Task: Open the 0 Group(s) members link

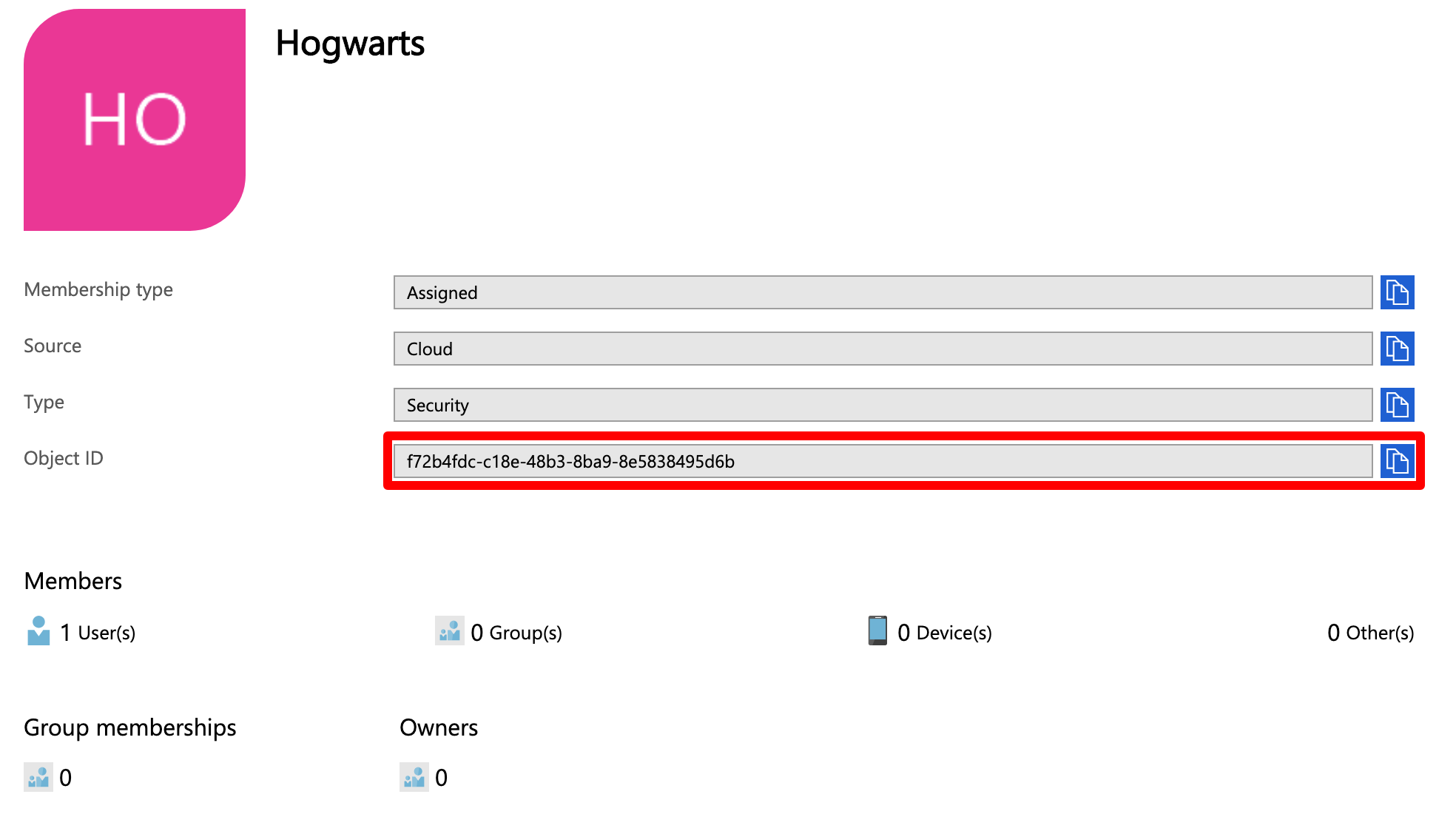Action: [516, 633]
